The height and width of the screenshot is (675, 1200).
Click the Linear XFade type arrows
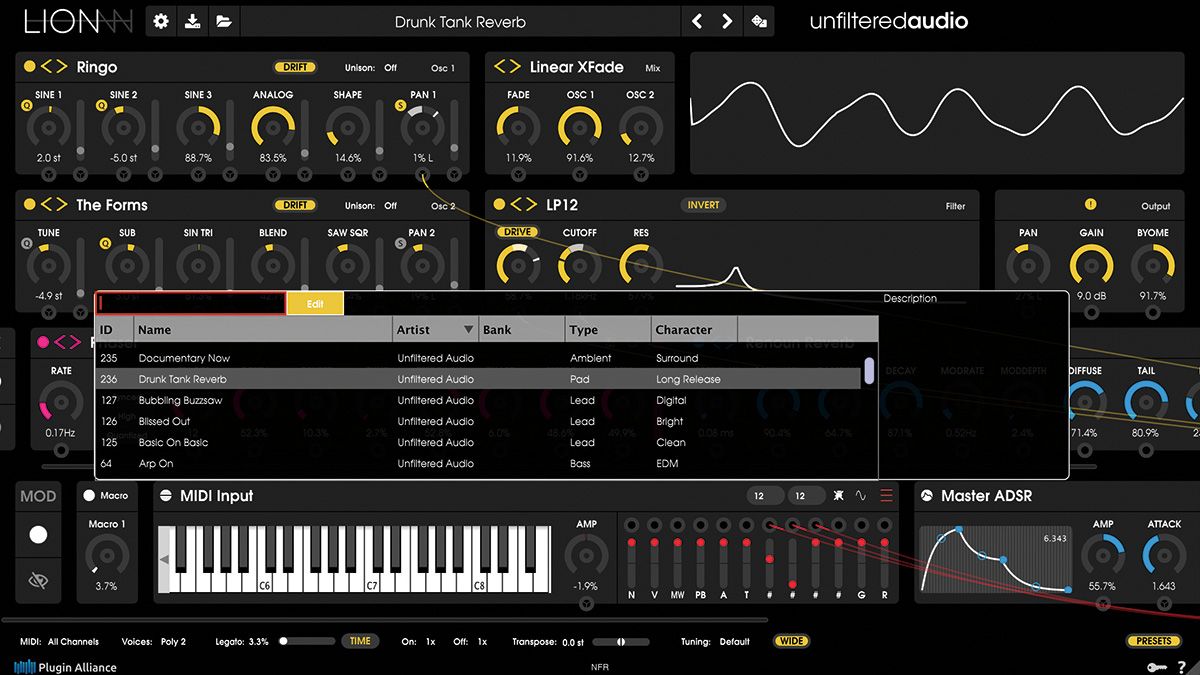(x=507, y=67)
